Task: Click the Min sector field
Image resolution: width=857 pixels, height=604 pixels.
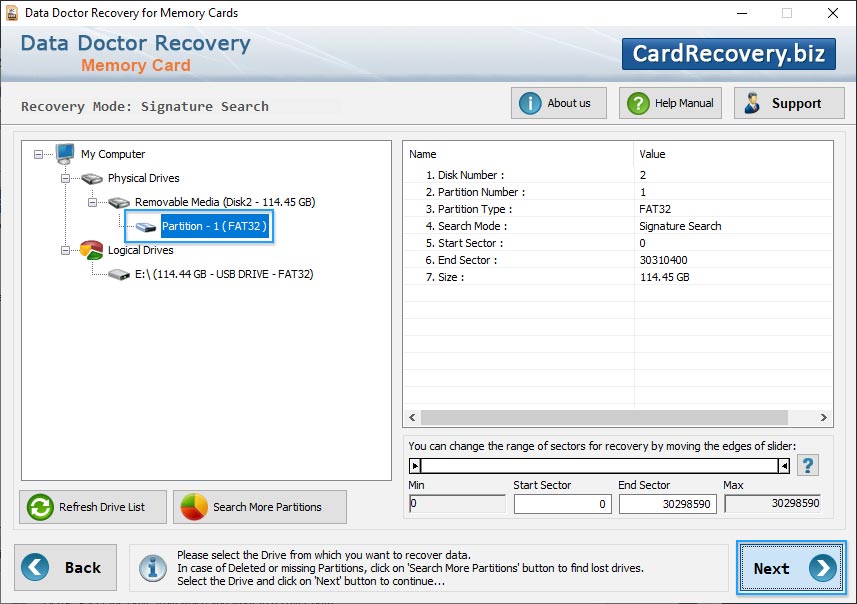Action: 457,503
